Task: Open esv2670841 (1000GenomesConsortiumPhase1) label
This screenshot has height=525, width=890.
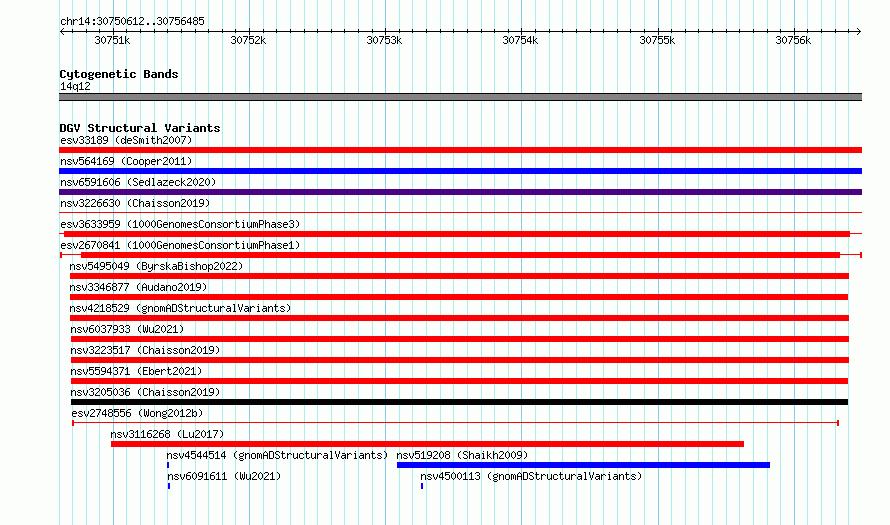Action: [180, 245]
